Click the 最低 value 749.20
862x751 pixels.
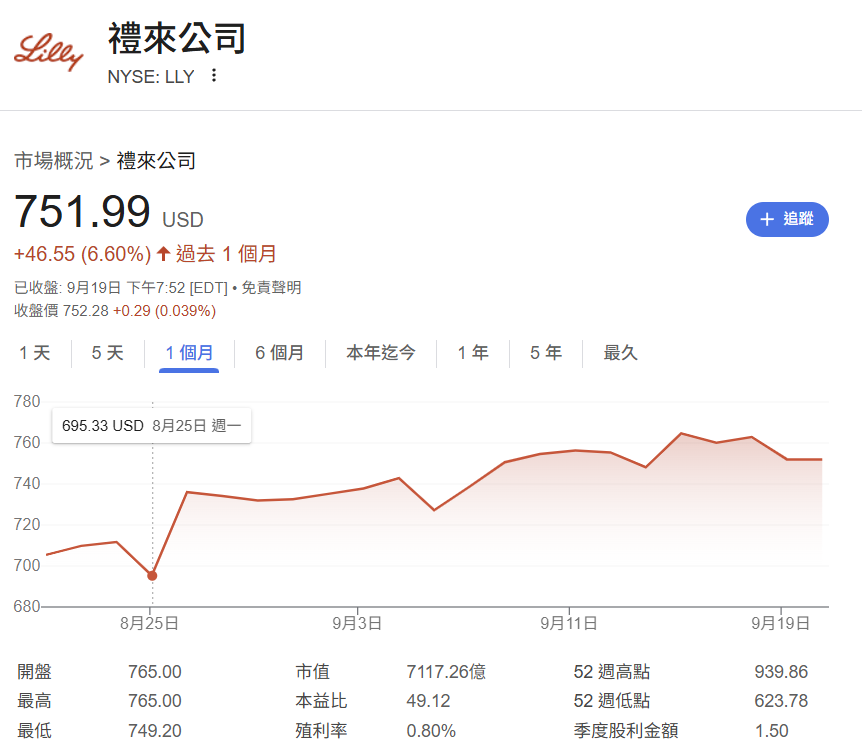coord(154,731)
